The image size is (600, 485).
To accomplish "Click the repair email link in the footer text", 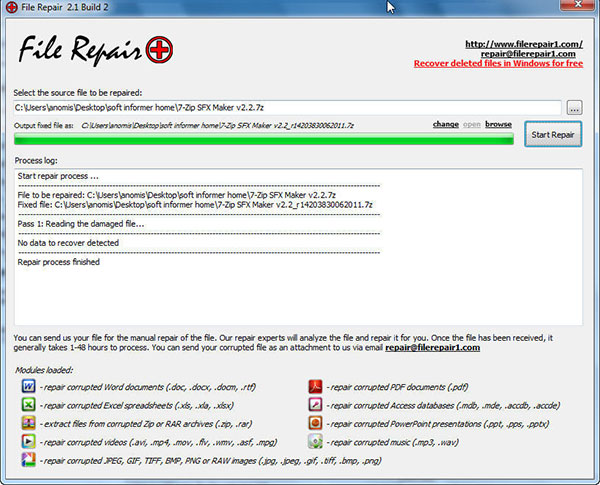I will (x=432, y=348).
